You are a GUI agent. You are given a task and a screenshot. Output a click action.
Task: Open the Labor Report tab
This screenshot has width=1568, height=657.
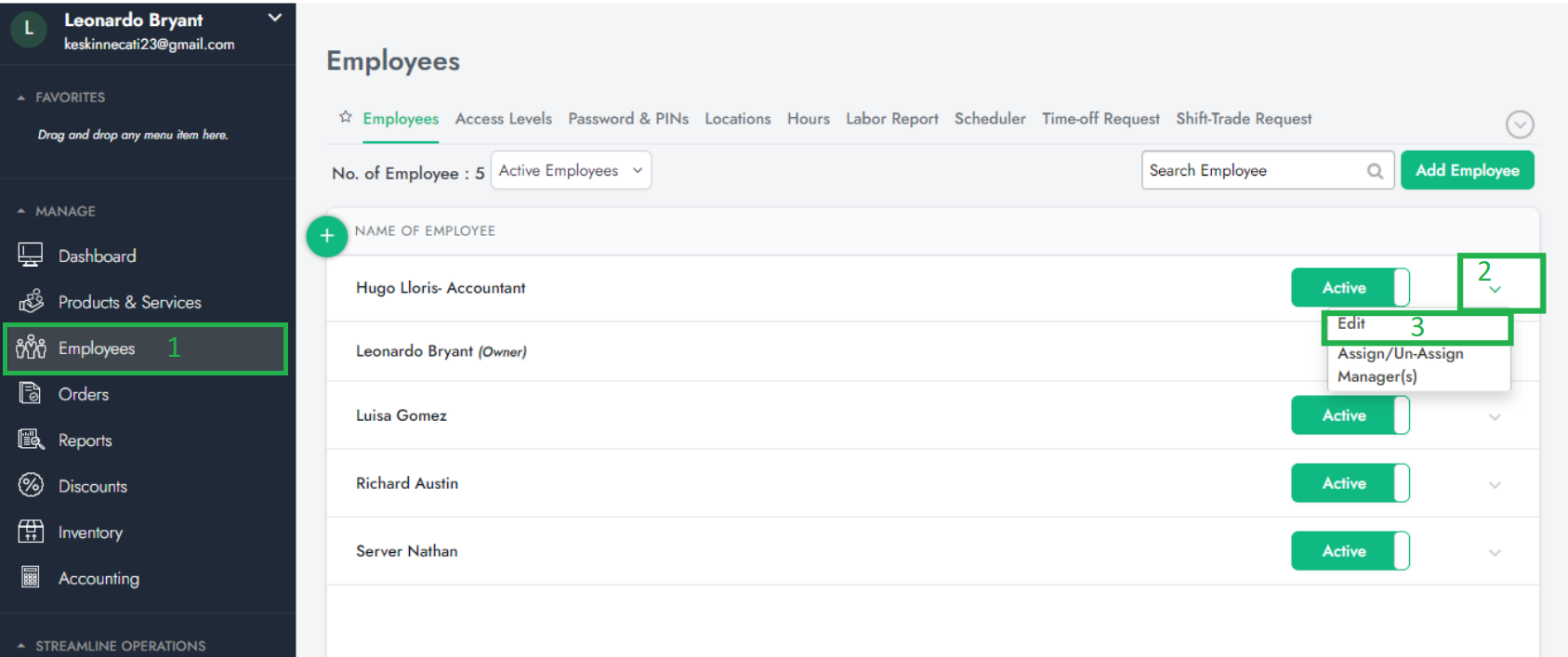coord(891,119)
